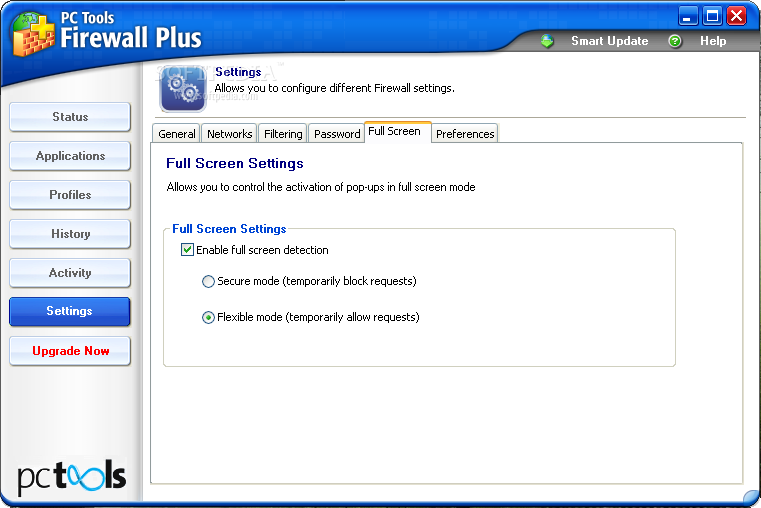Click 'Allows you to configure different Firewall settings' text
The image size is (761, 508).
tap(334, 88)
